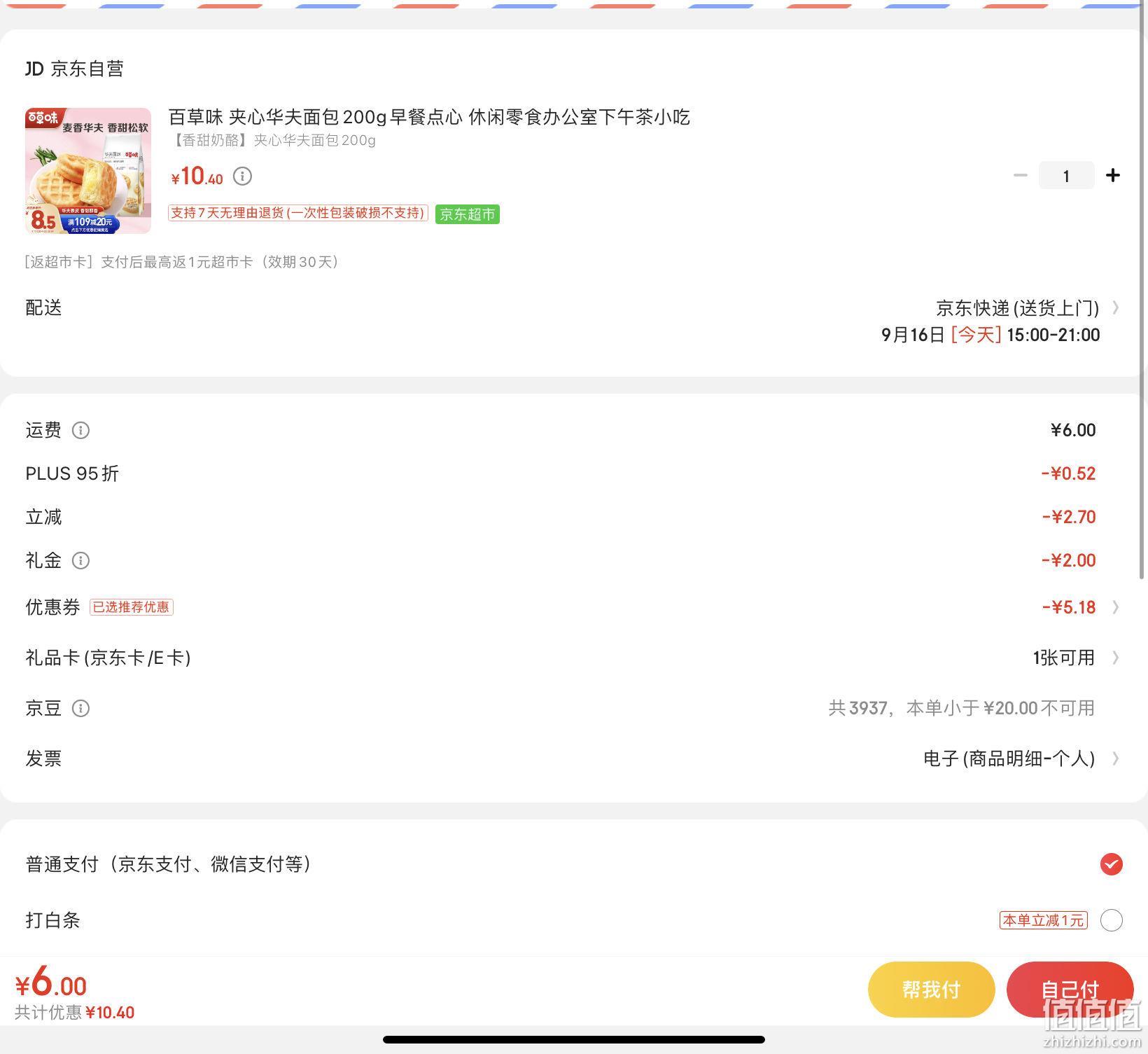Screen dimensions: 1148x1054
Task: Expand the 优惠券 coupon chevron
Action: [1116, 607]
